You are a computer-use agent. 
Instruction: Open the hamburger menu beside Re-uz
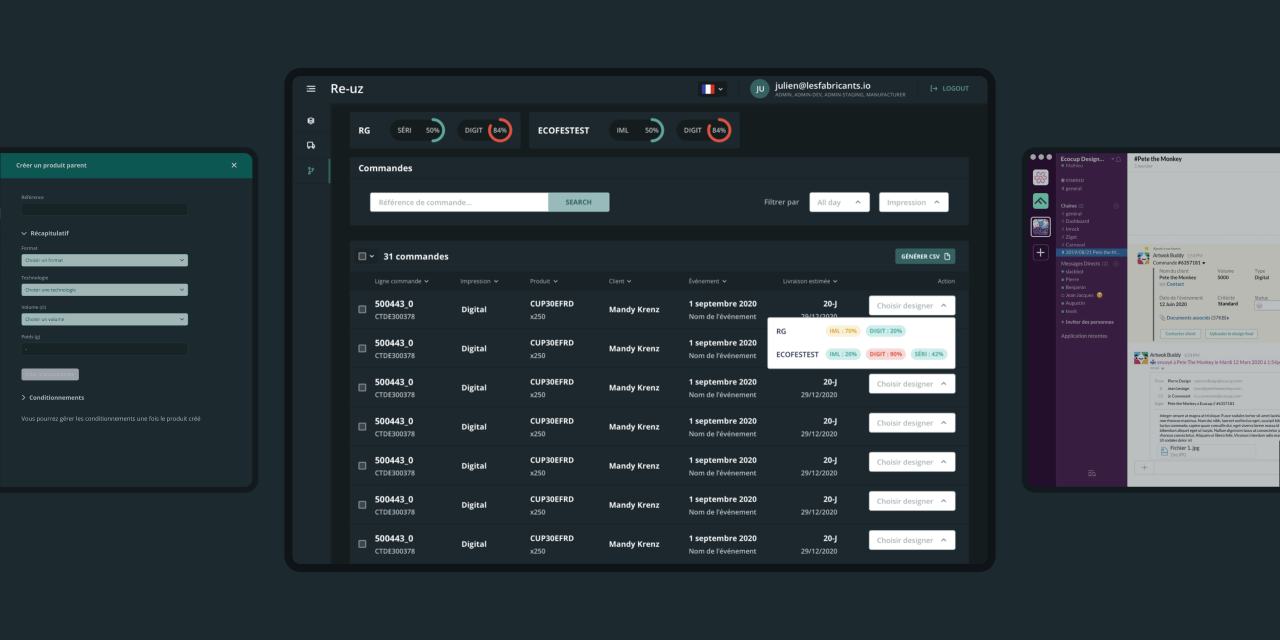pyautogui.click(x=311, y=89)
